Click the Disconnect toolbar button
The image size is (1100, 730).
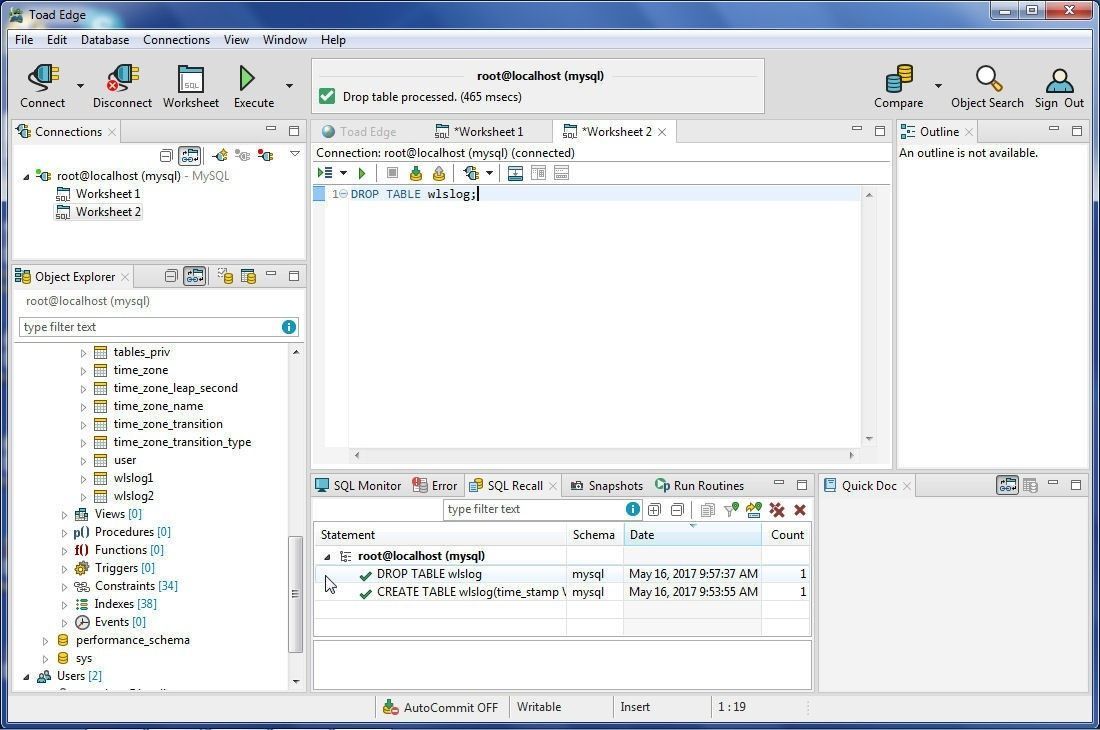[x=122, y=86]
